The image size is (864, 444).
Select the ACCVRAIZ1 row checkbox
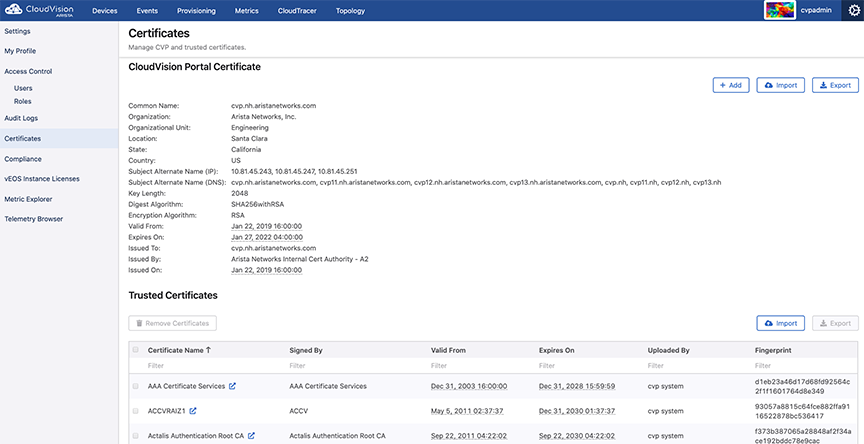pyautogui.click(x=136, y=411)
